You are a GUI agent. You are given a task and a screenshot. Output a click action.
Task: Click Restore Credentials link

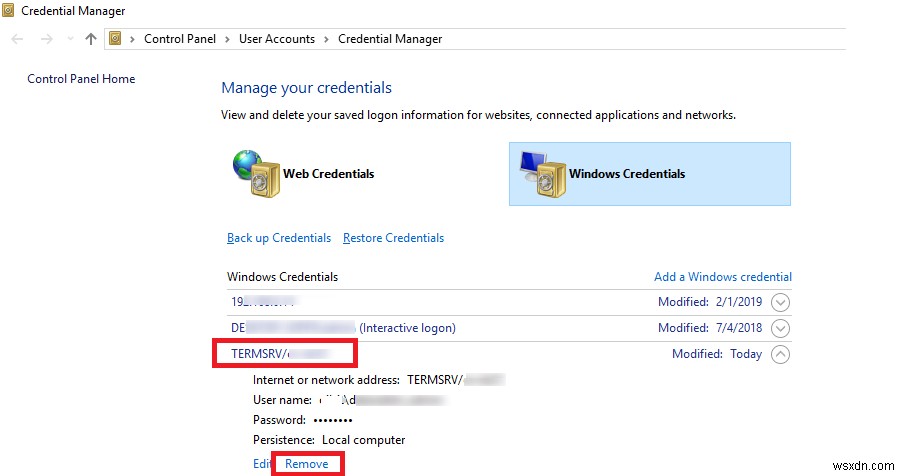pos(393,238)
